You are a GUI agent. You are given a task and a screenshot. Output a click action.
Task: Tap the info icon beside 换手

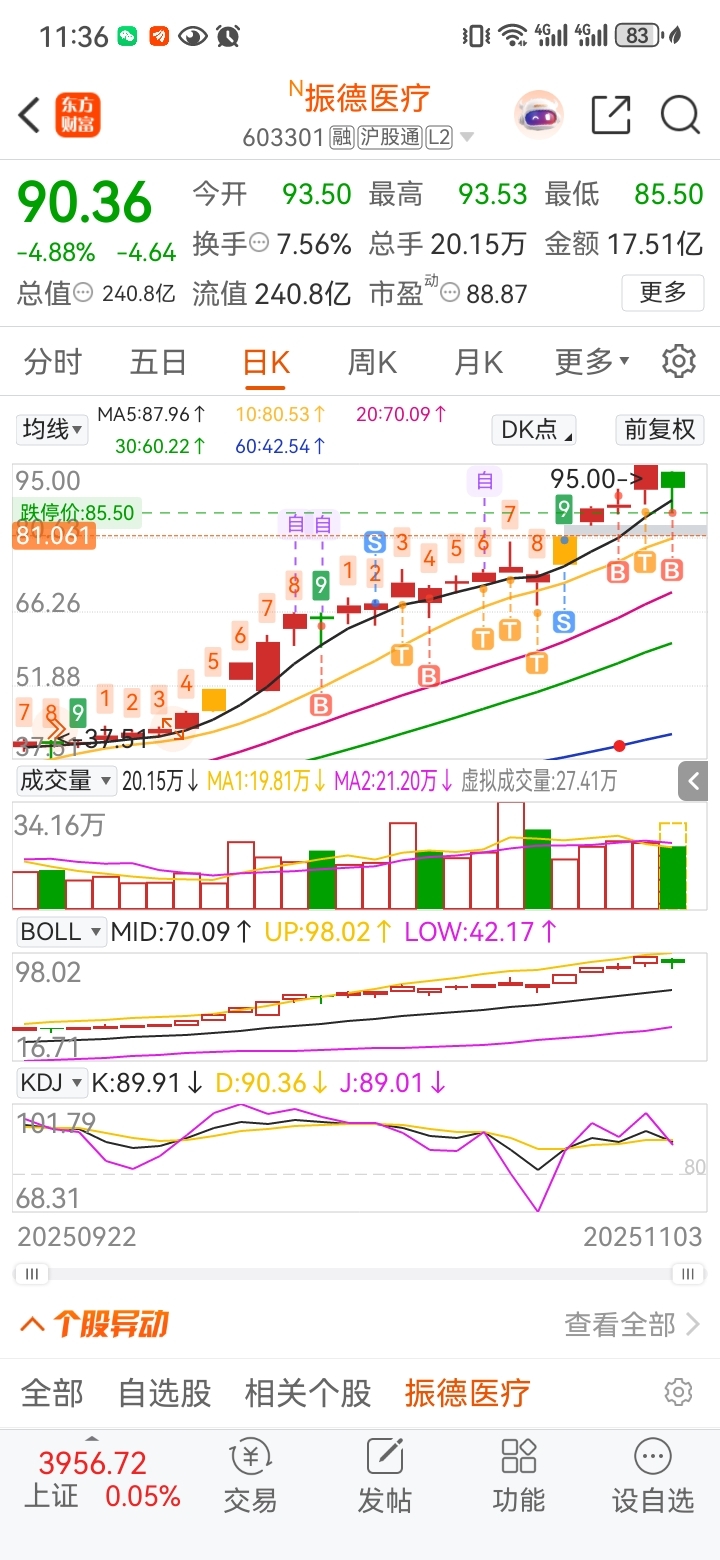point(259,243)
